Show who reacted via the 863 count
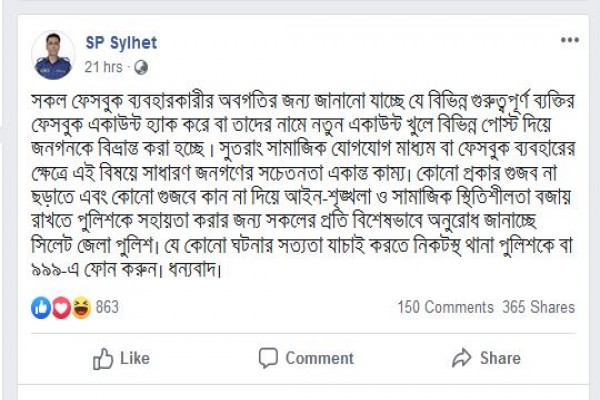The width and height of the screenshot is (600, 400). [107, 307]
